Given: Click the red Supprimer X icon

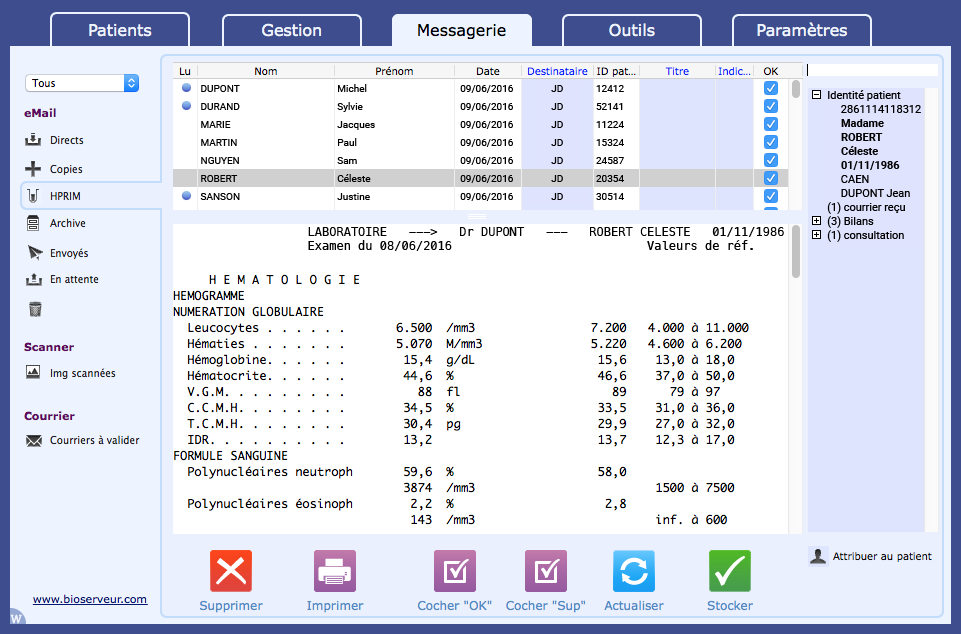Looking at the screenshot, I should pos(230,571).
